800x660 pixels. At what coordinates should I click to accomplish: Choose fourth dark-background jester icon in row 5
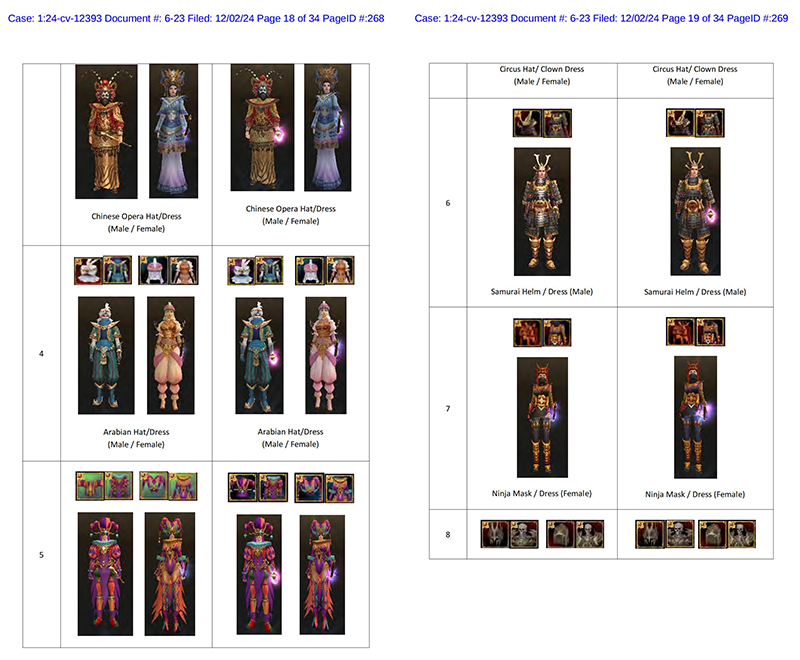click(x=340, y=488)
